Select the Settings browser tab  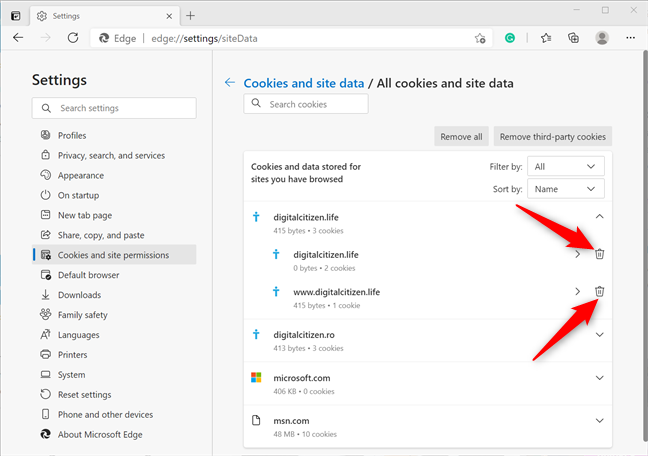[105, 16]
